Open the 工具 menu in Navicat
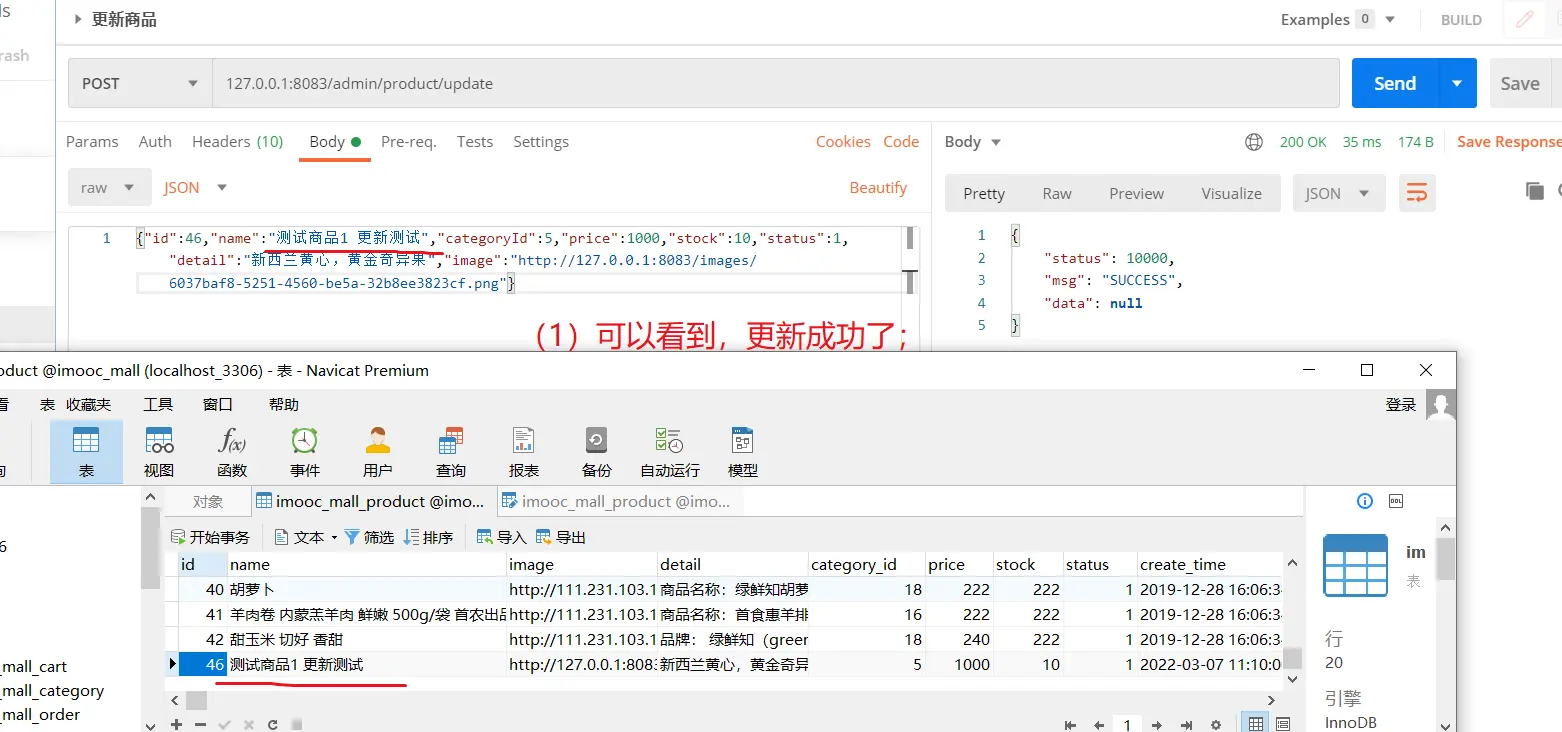1562x732 pixels. tap(158, 404)
